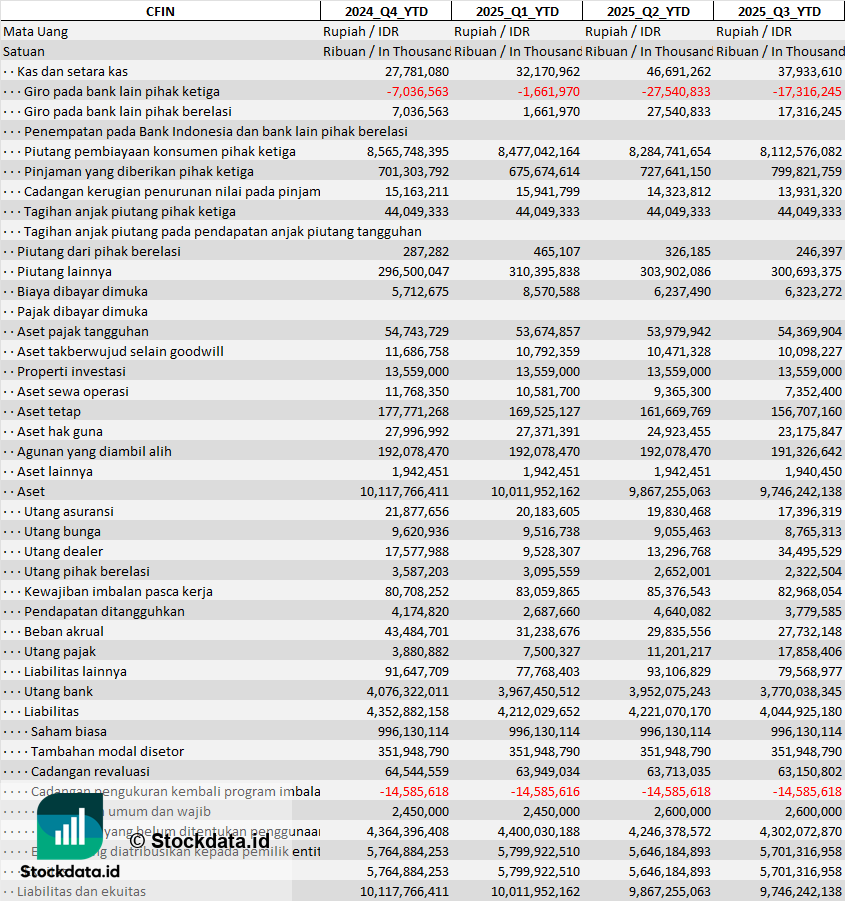Select the loan value 799,821,759
The image size is (845, 901).
pyautogui.click(x=807, y=172)
